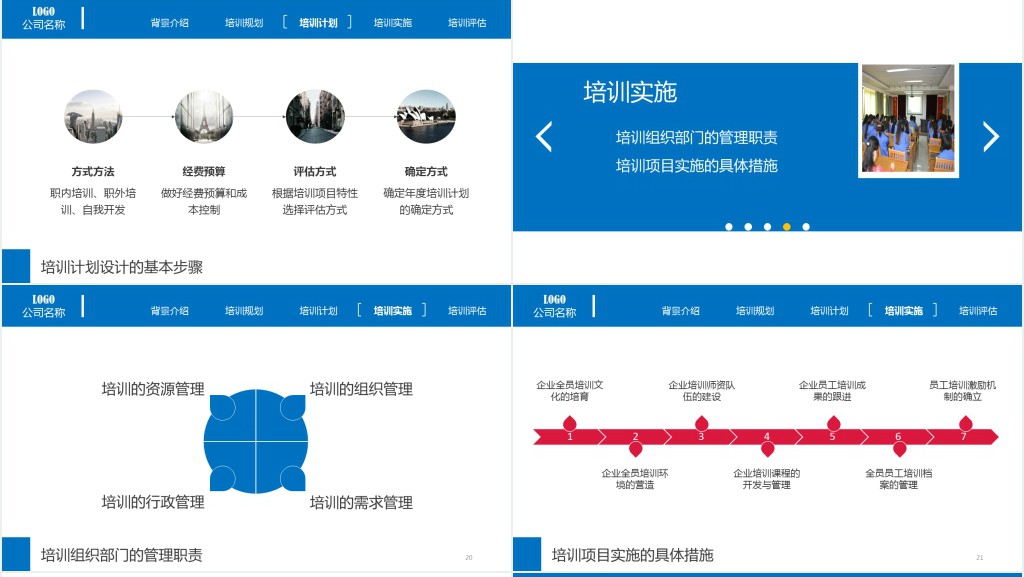
Task: Select the yellow active carousel dot
Action: point(787,227)
